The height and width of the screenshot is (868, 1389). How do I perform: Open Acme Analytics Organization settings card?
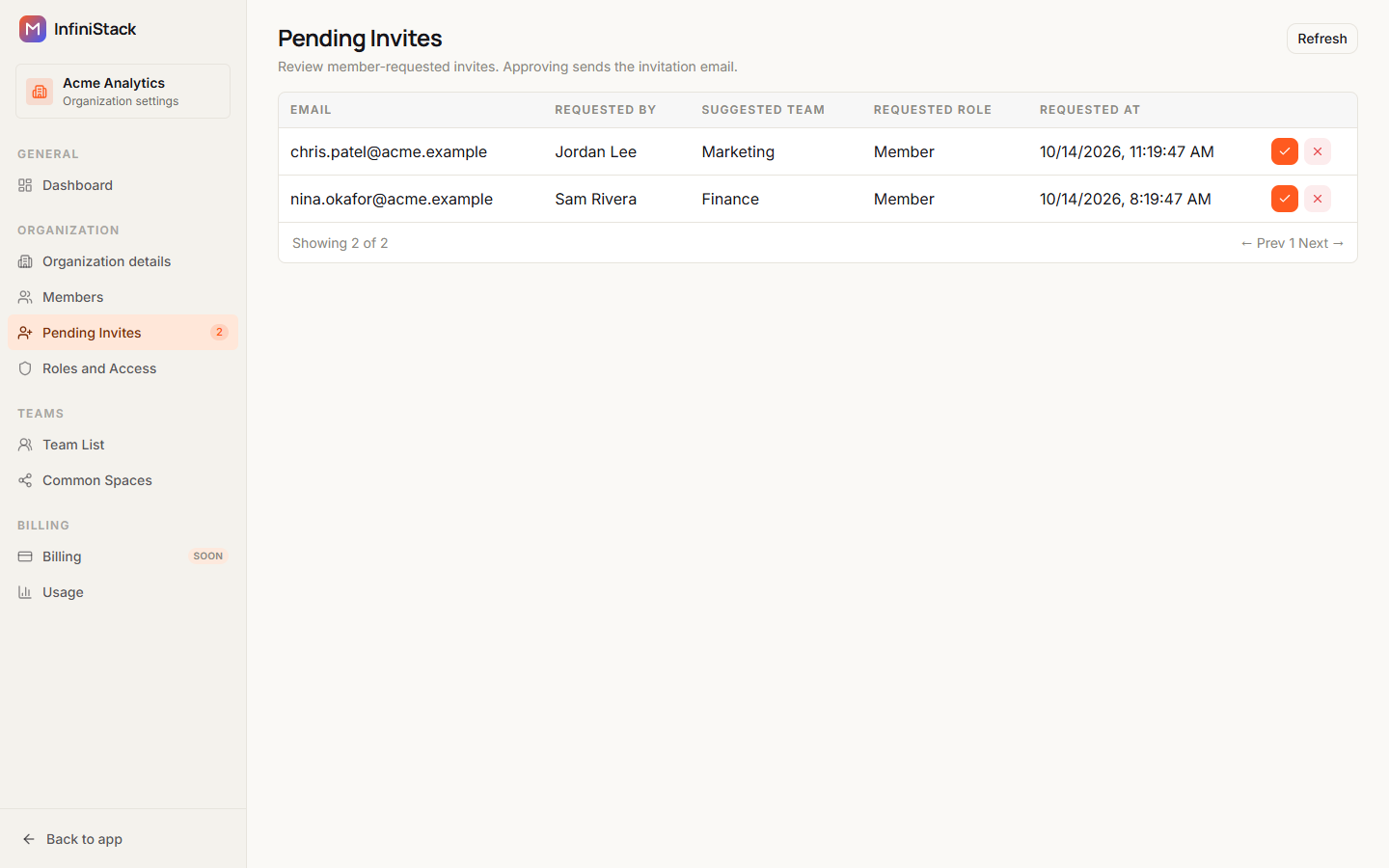click(x=123, y=92)
